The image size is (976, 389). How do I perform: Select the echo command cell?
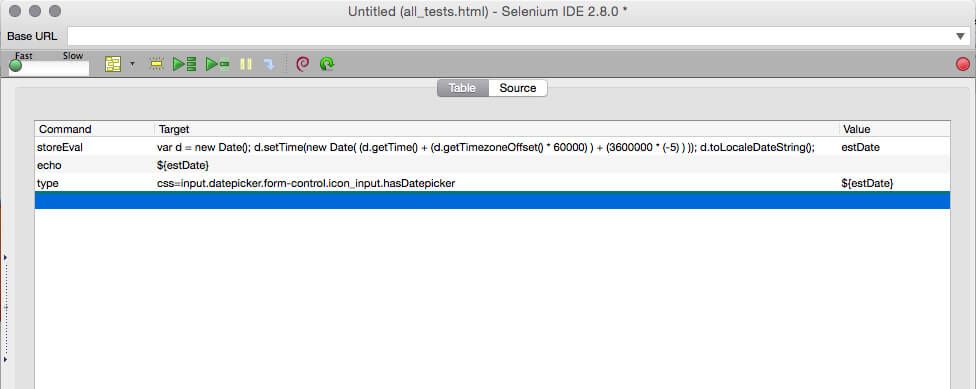49,166
